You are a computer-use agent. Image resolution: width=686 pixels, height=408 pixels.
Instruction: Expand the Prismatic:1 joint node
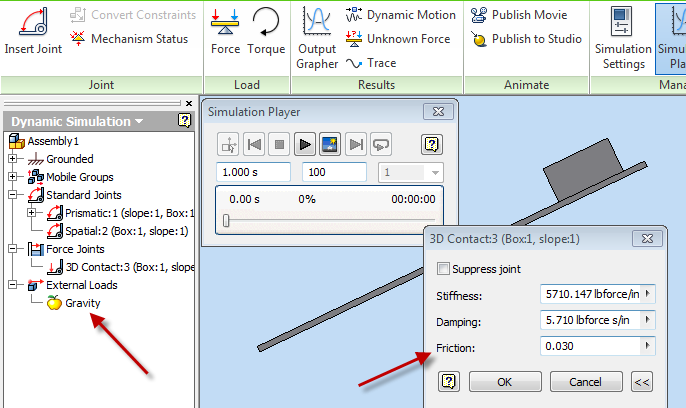click(31, 213)
